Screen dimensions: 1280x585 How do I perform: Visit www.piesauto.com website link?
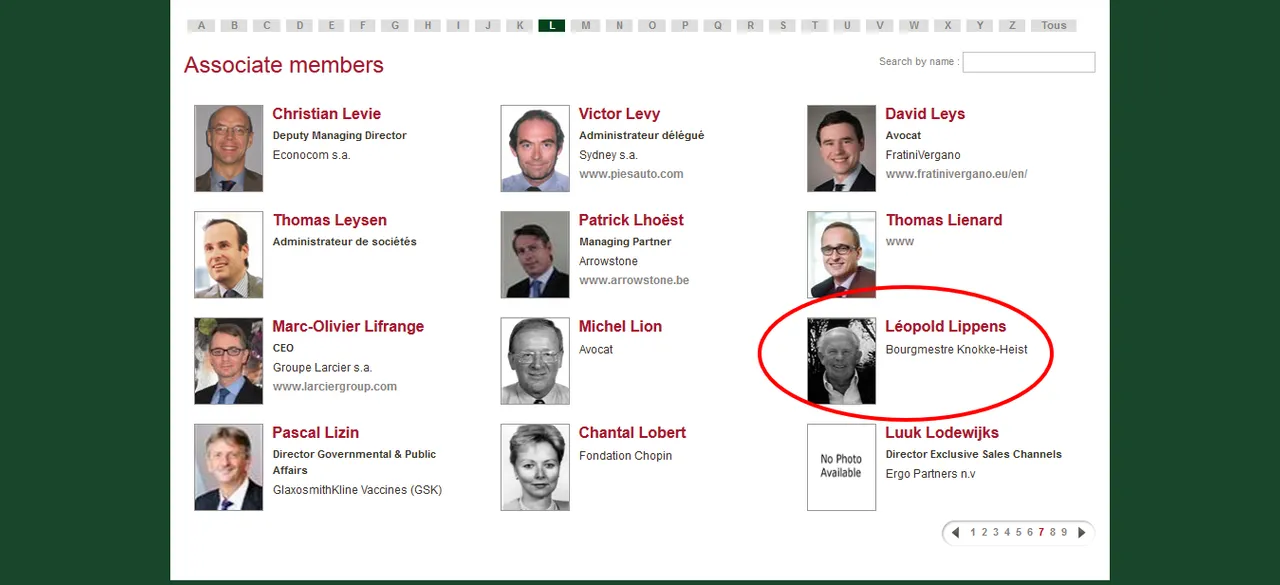coord(631,174)
